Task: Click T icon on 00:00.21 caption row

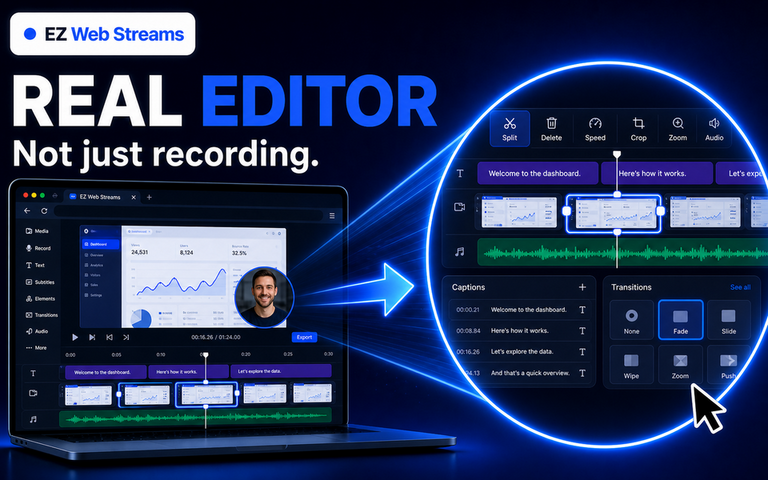Action: tap(582, 310)
